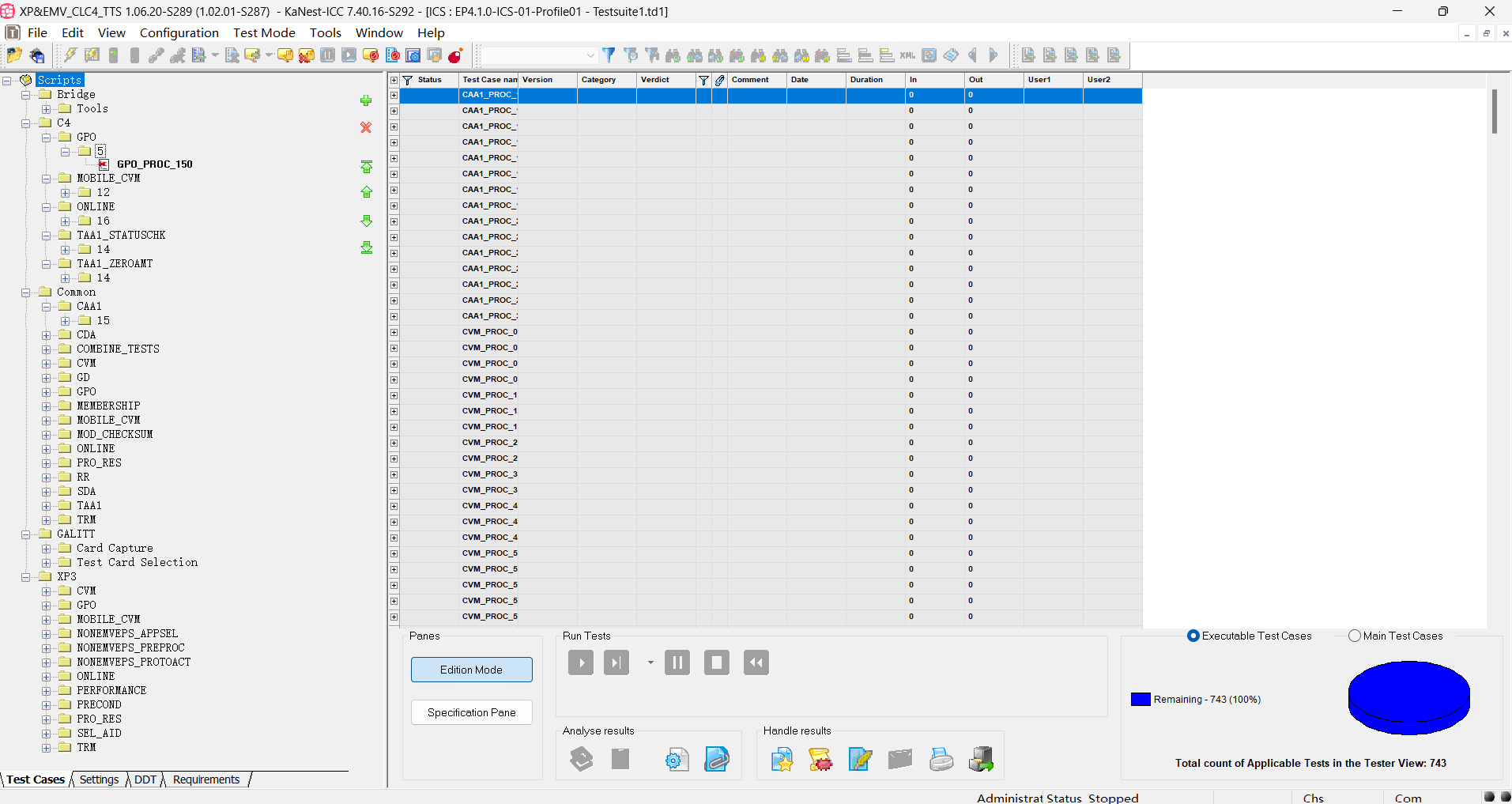Click the gear document icon in Analyse results
This screenshot has width=1512, height=804.
pyautogui.click(x=677, y=760)
